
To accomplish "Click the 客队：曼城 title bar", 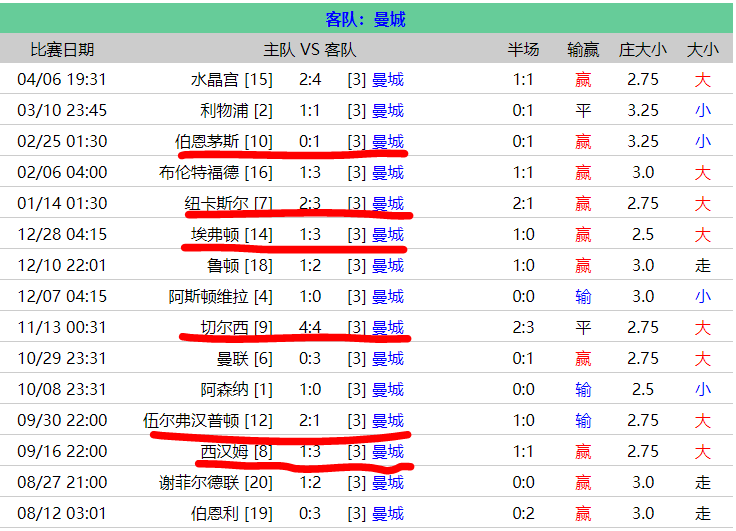I will coord(366,19).
